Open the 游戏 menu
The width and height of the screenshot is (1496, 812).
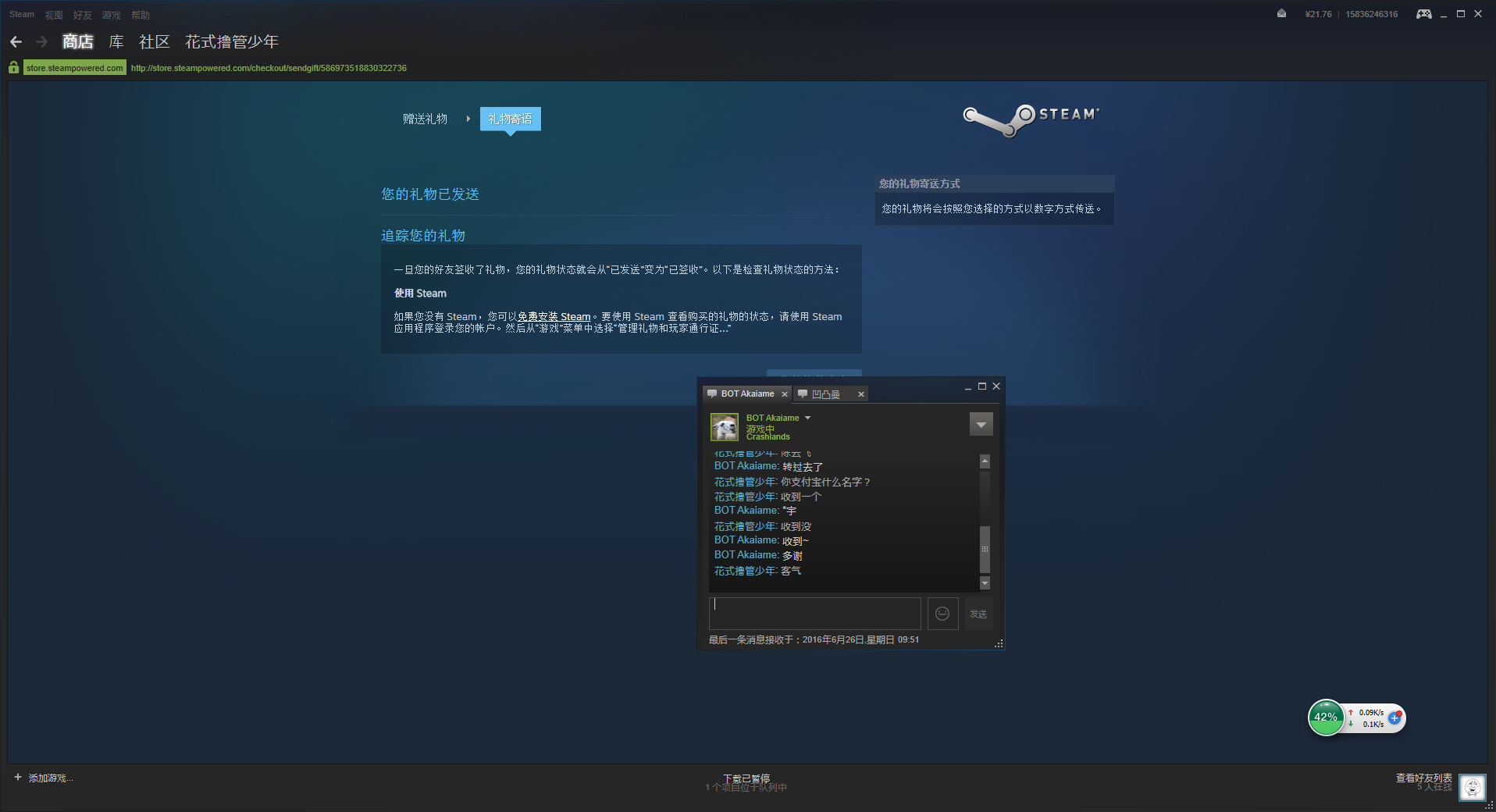(x=112, y=15)
